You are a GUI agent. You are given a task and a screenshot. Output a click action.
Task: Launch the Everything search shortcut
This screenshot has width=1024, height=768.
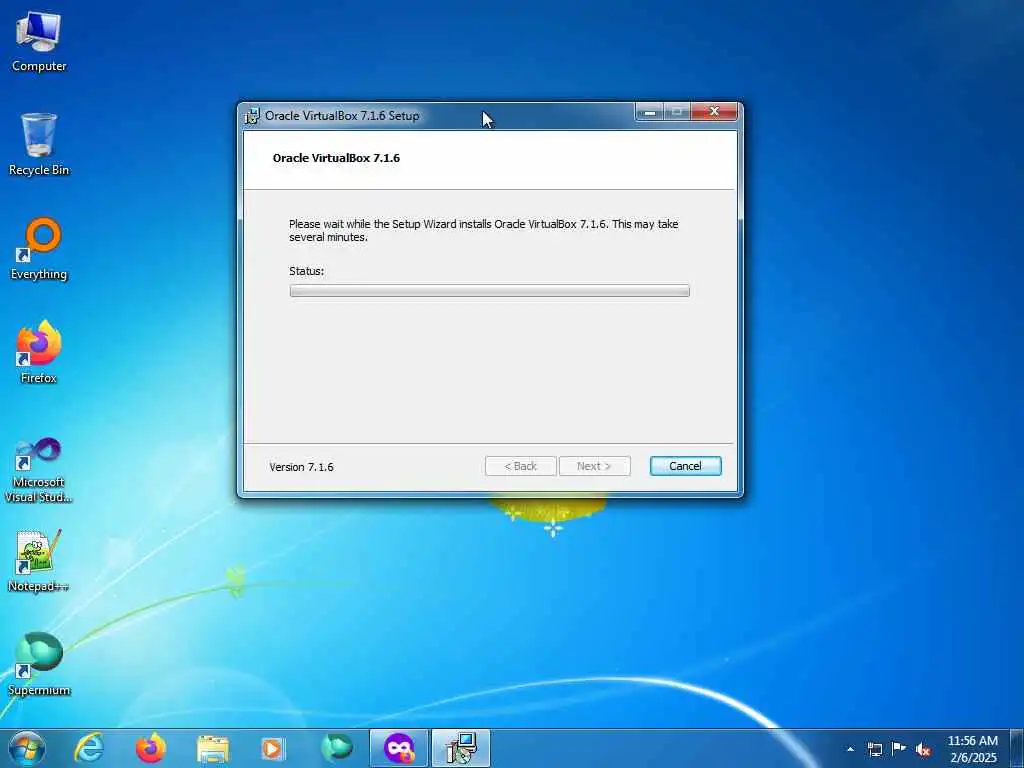39,249
